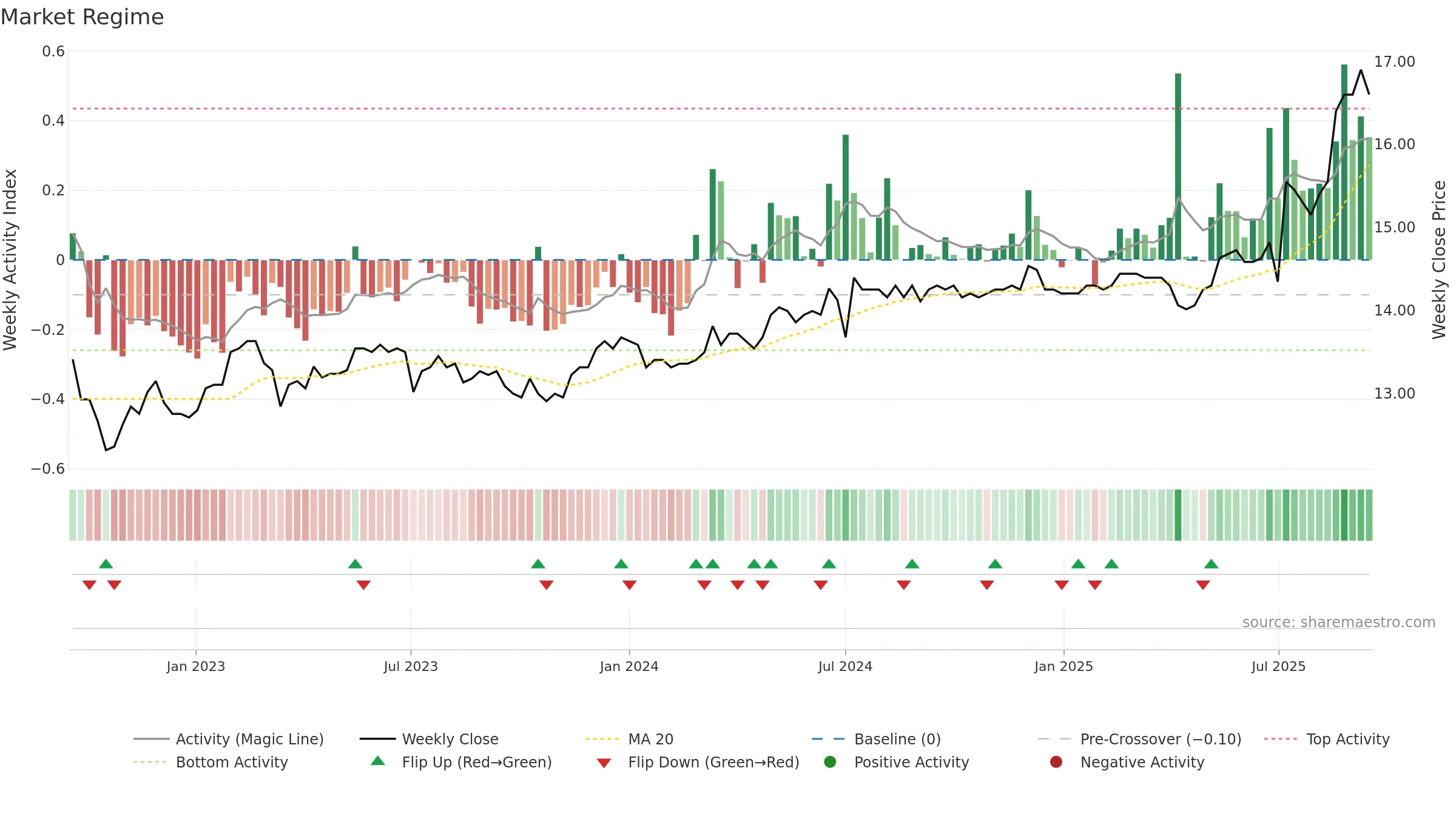Click the Market Regime chart title
This screenshot has height=819, width=1456.
[x=82, y=17]
